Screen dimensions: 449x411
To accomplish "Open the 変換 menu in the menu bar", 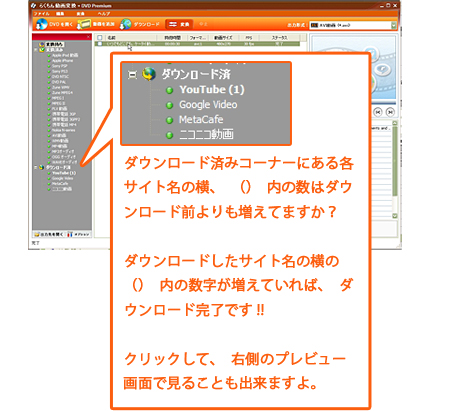I will 80,14.
